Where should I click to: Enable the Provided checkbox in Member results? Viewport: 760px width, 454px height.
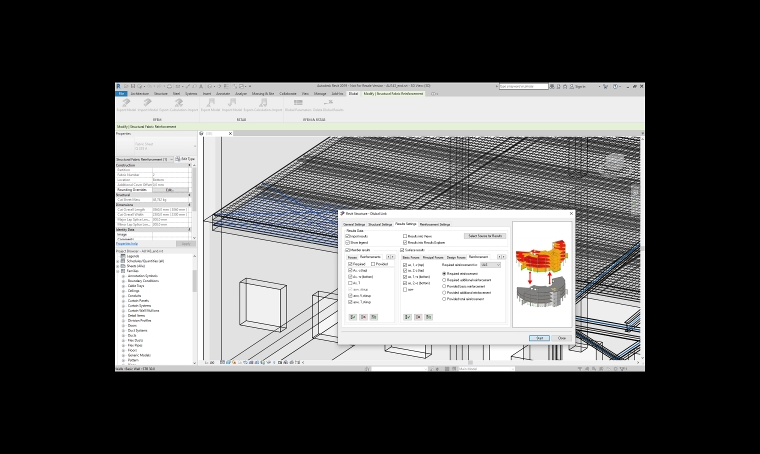pyautogui.click(x=373, y=264)
